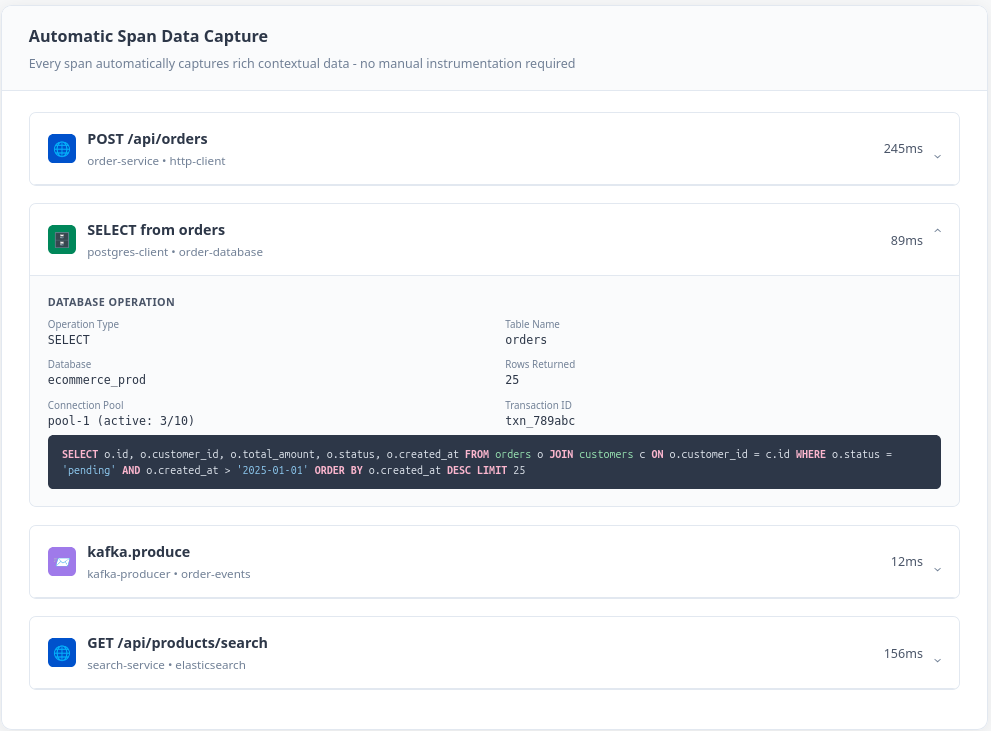Click the ecommerce_prod database value
This screenshot has width=991, height=731.
tap(97, 380)
